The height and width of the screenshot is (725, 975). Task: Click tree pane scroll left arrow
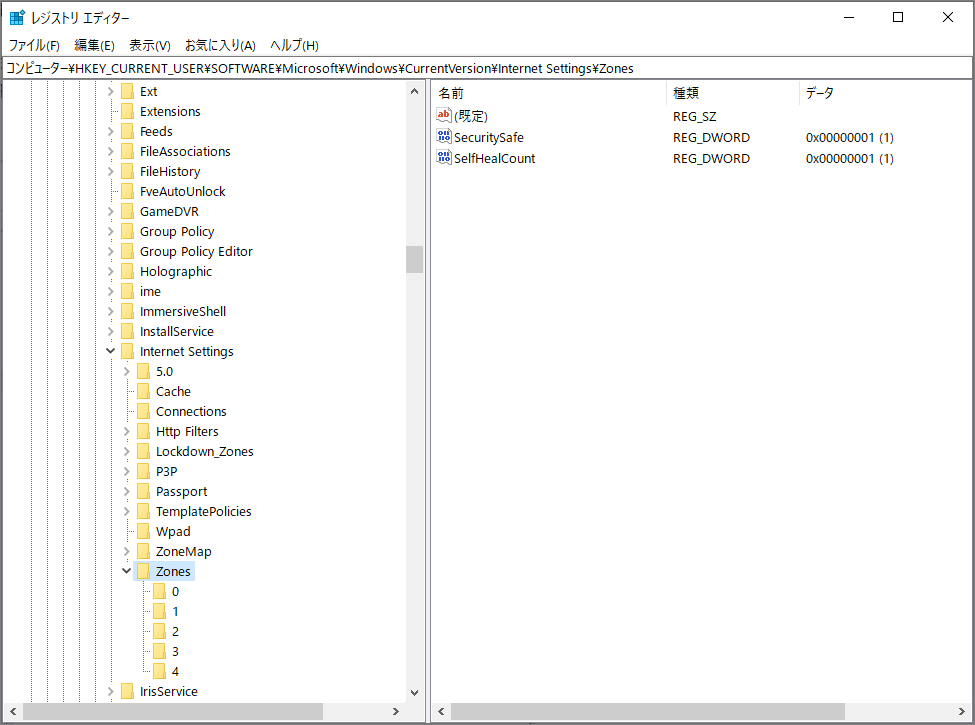[13, 711]
